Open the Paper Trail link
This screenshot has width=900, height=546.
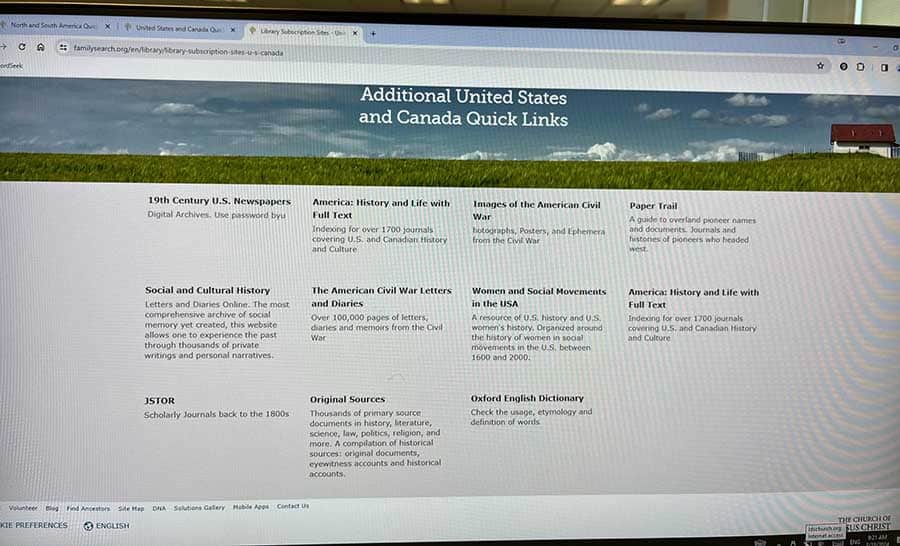coord(653,206)
